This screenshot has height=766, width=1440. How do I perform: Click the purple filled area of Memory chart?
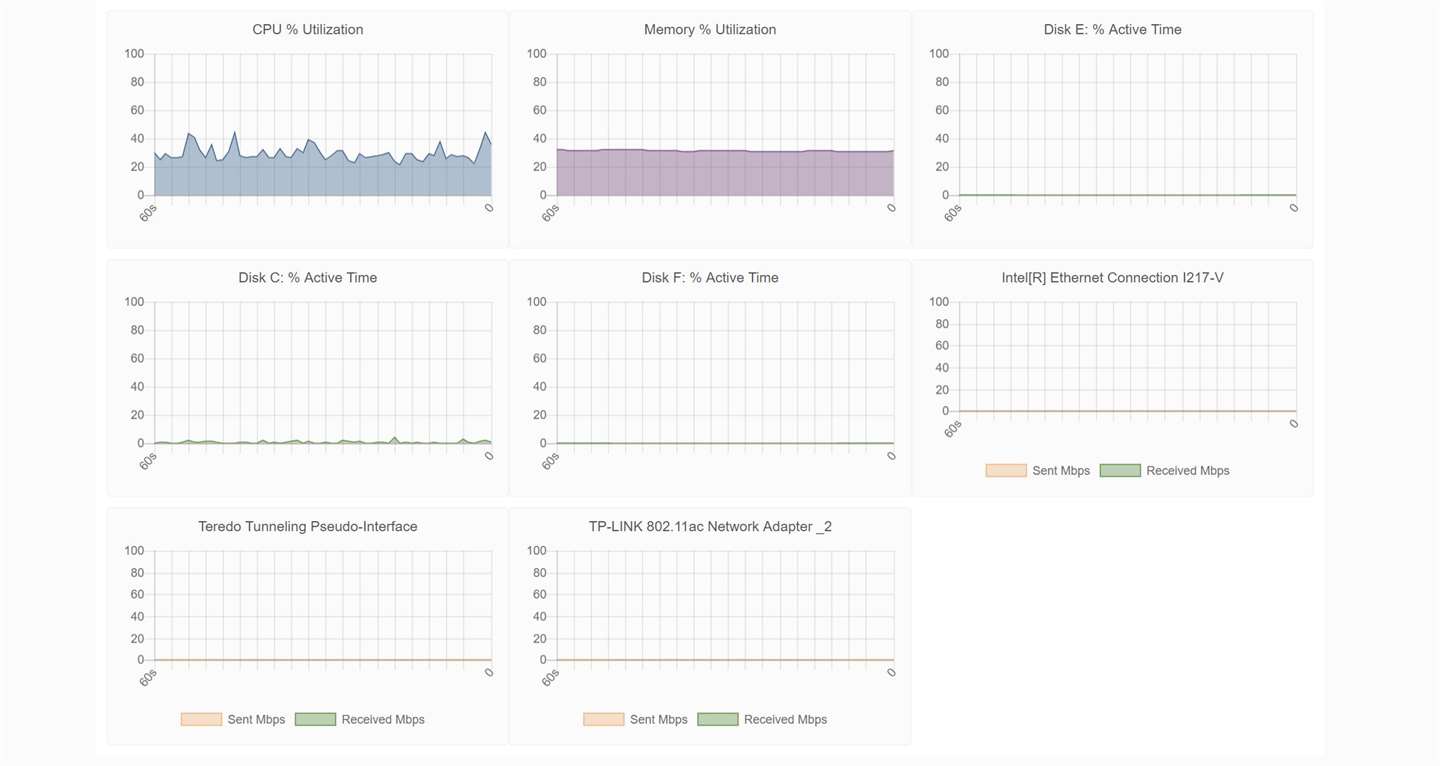tap(725, 174)
